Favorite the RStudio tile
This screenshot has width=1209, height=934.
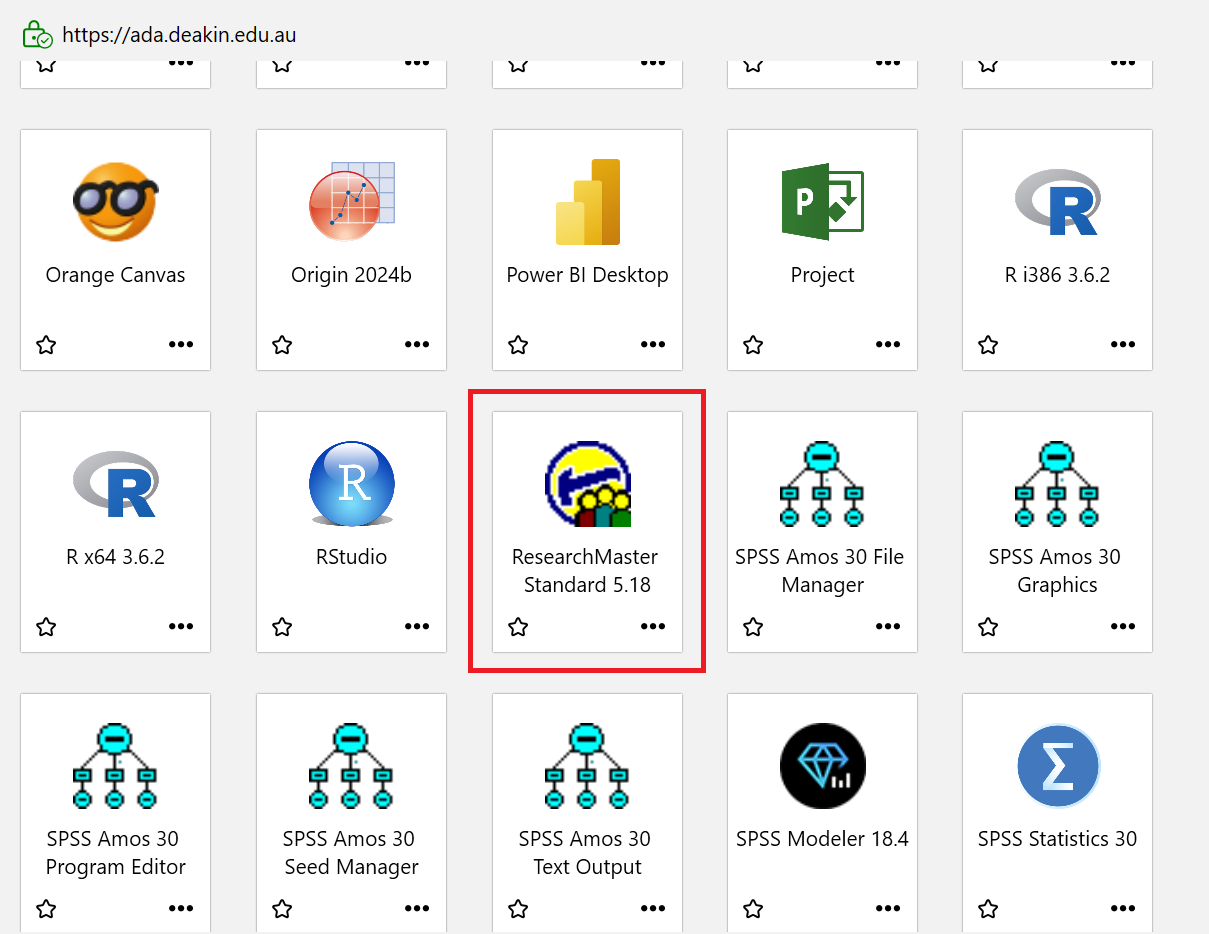pyautogui.click(x=281, y=627)
